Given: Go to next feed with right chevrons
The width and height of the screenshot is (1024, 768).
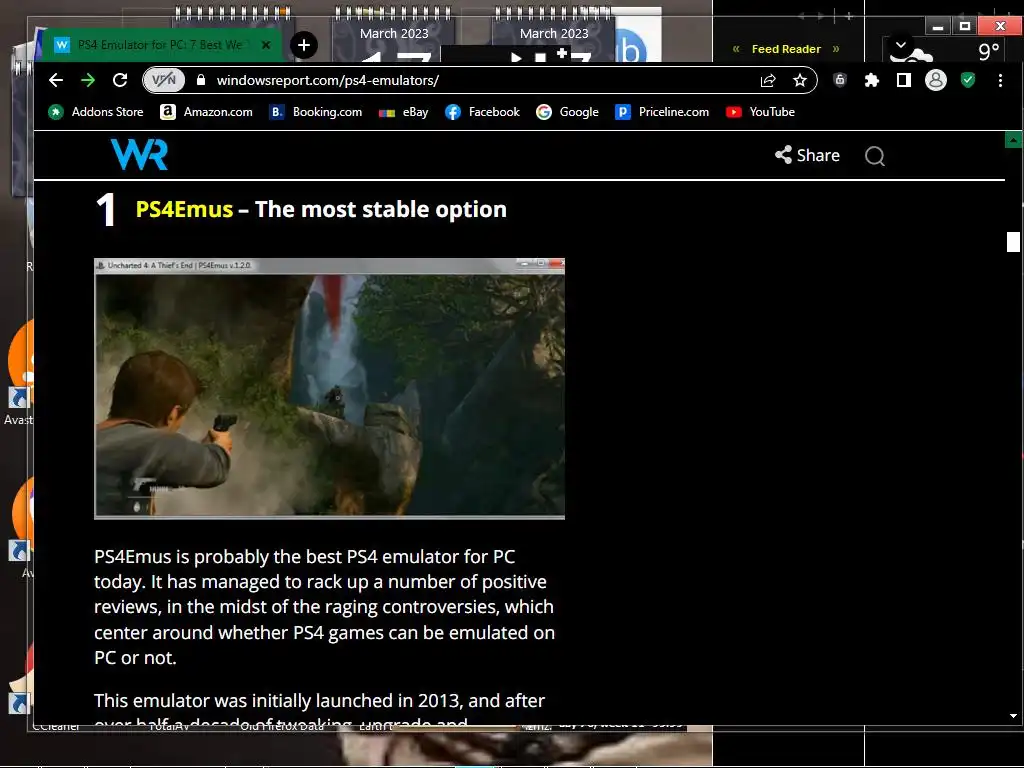Looking at the screenshot, I should (x=836, y=49).
